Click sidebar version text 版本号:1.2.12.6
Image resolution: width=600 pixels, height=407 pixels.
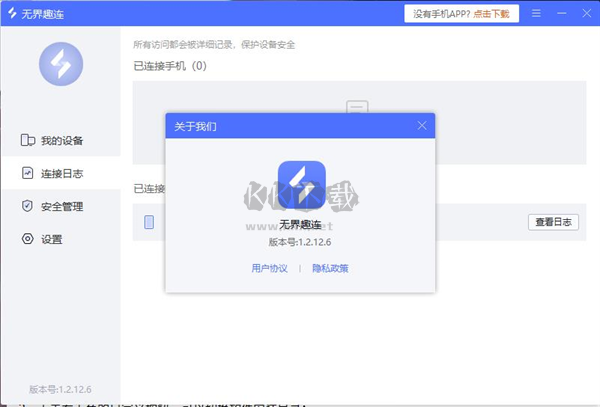click(x=60, y=389)
